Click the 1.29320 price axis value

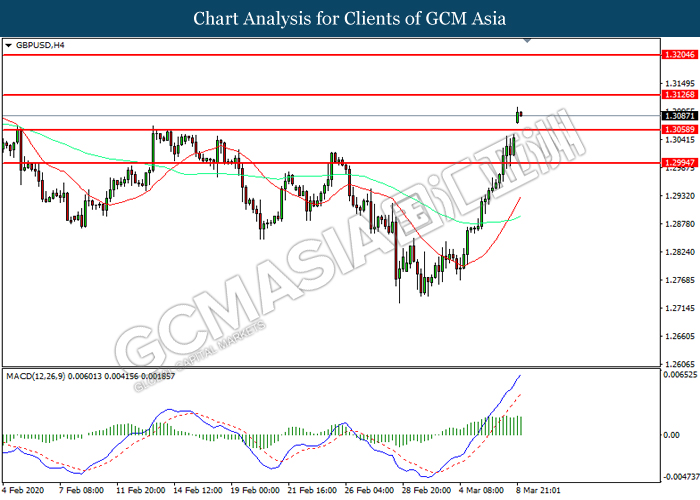tap(680, 196)
